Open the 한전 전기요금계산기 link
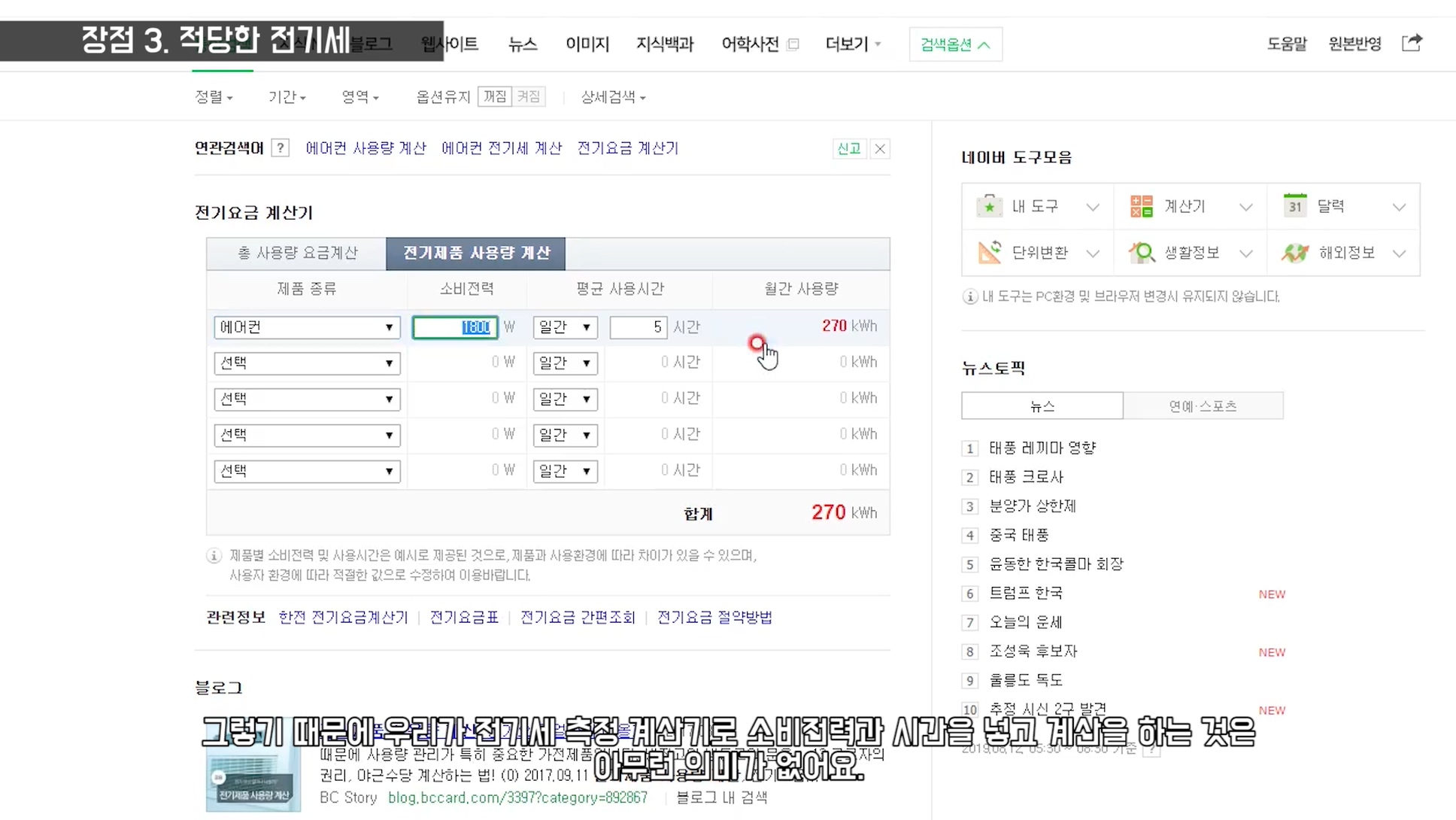The height and width of the screenshot is (820, 1456). coord(343,618)
